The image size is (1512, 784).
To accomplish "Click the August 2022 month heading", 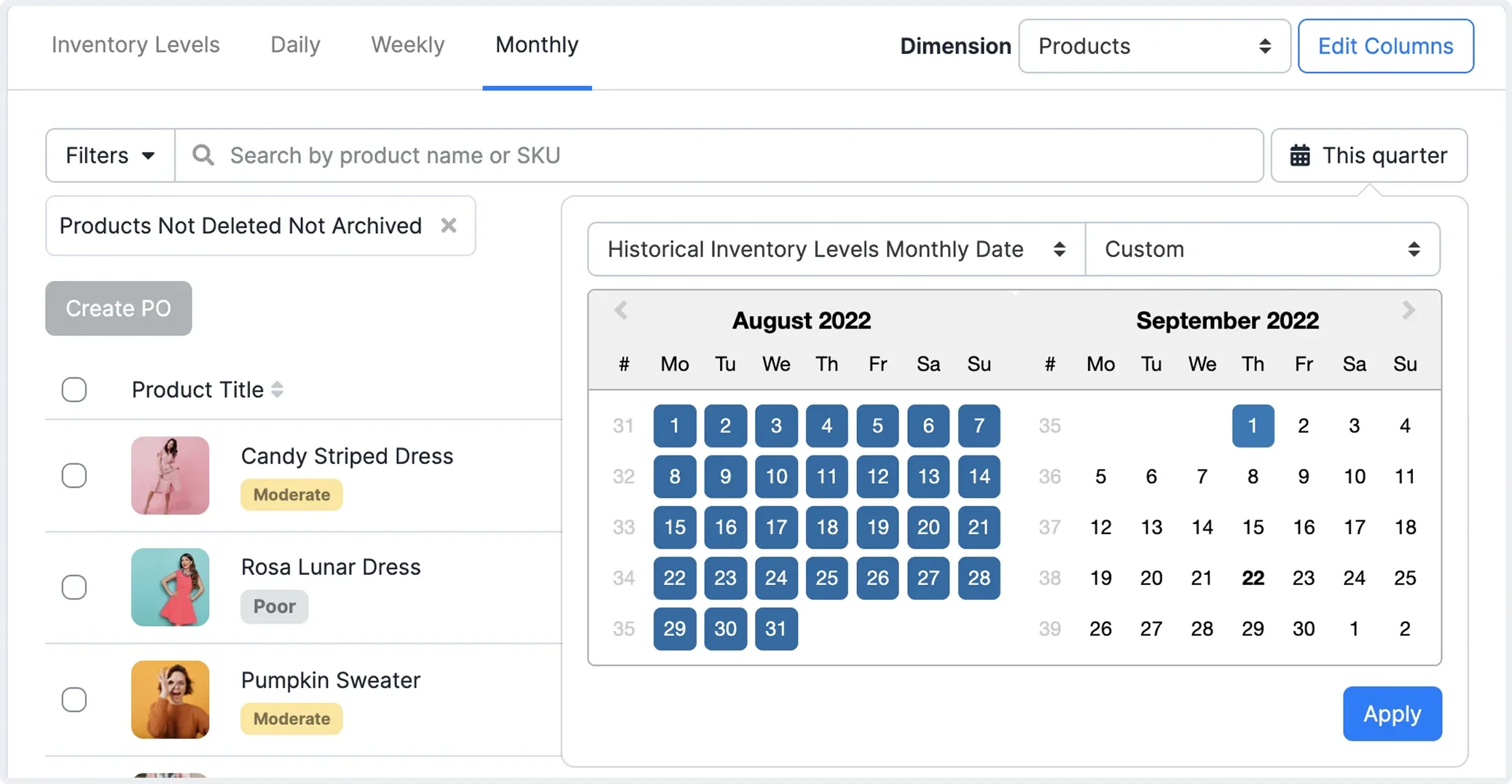I will coord(802,321).
